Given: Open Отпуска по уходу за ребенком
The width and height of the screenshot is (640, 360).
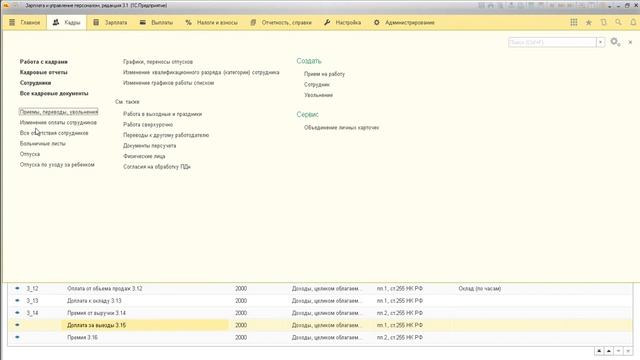Looking at the screenshot, I should (57, 165).
